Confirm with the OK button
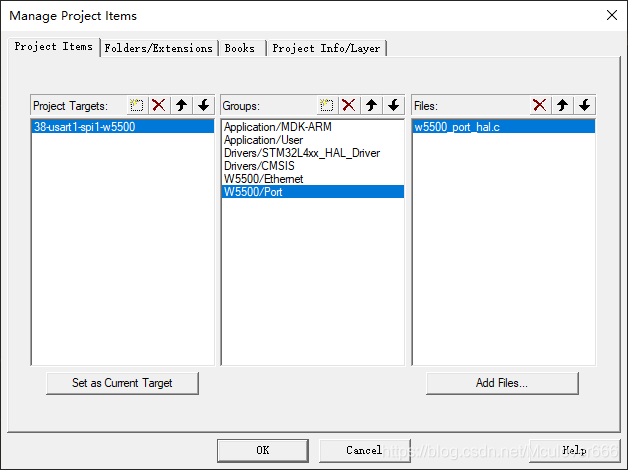 tap(263, 450)
